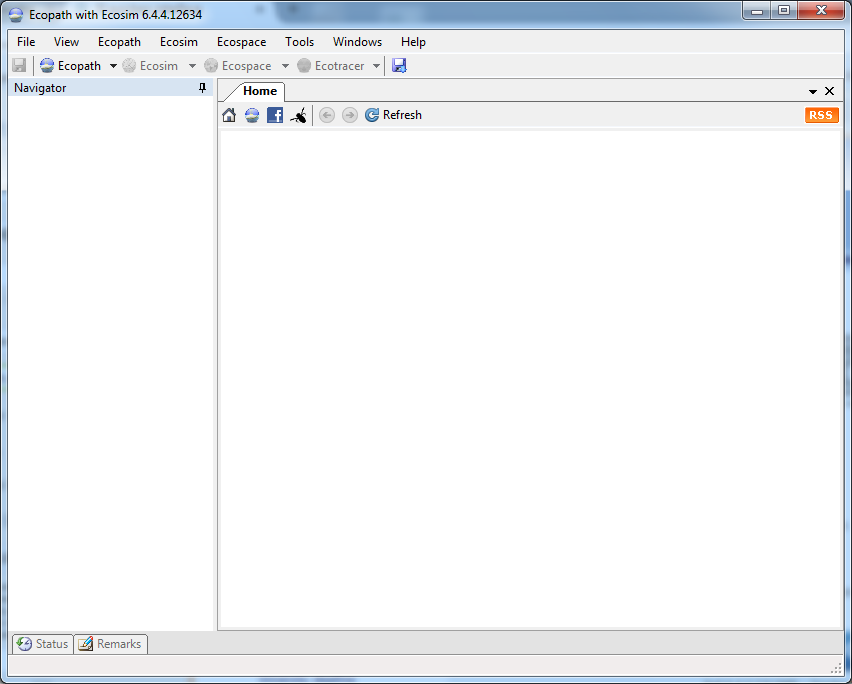Click the Ecospace toolbar button

[237, 66]
